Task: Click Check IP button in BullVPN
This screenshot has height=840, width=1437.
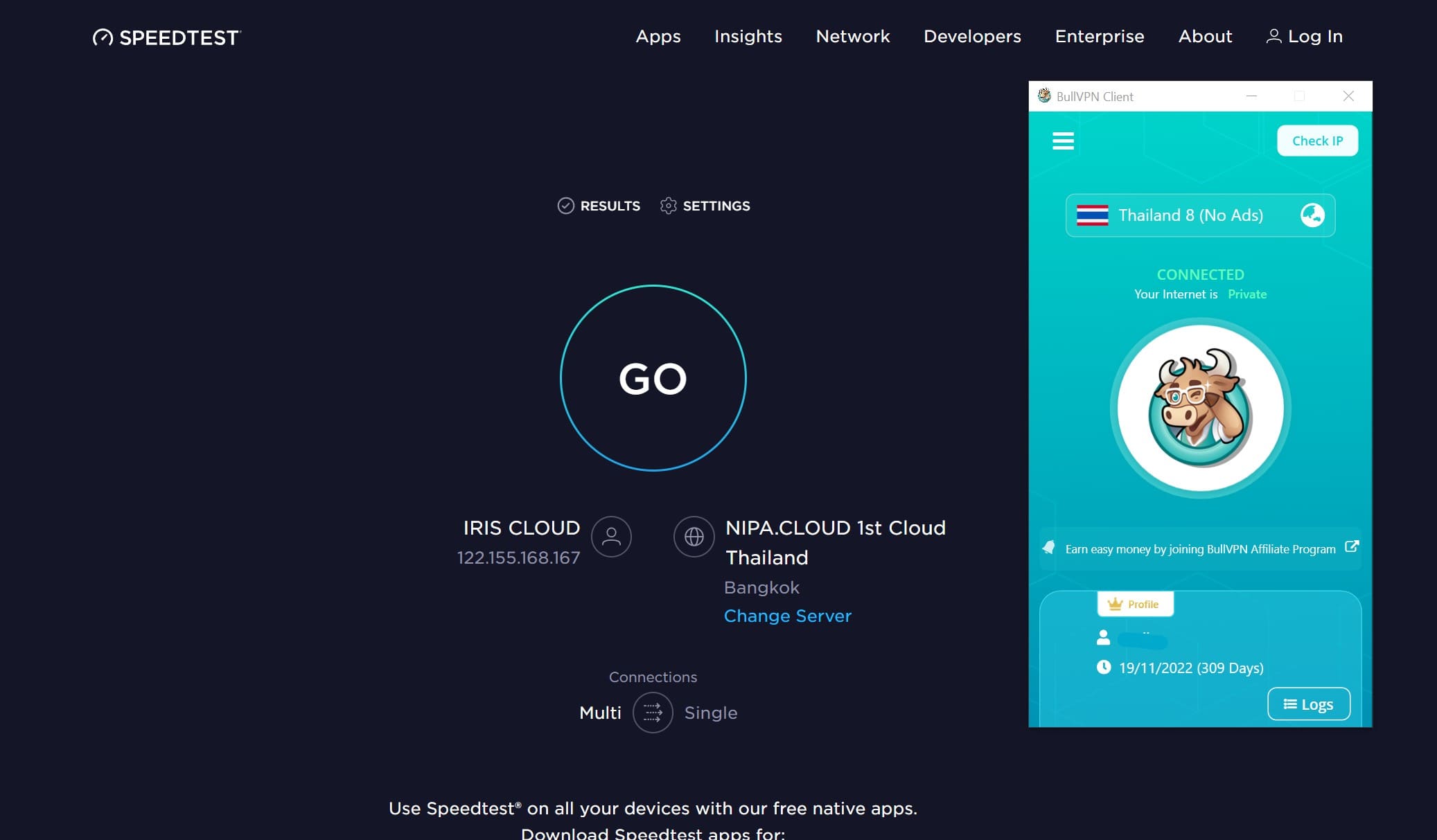Action: (x=1317, y=141)
